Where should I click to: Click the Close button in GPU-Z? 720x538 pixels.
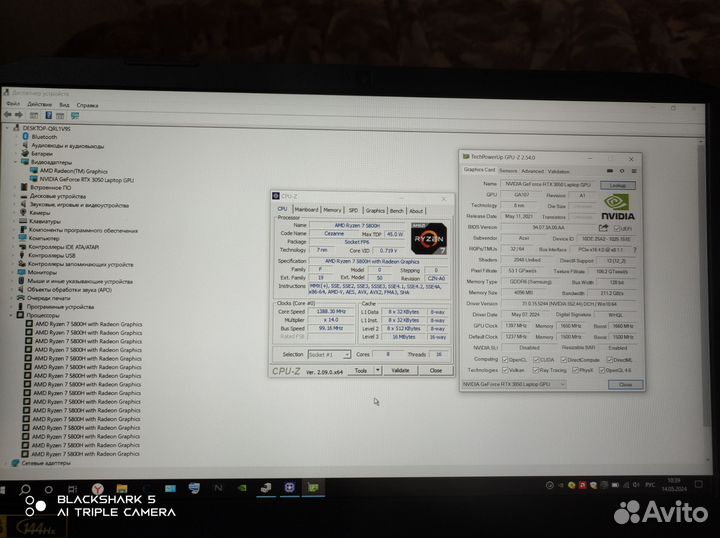[625, 385]
